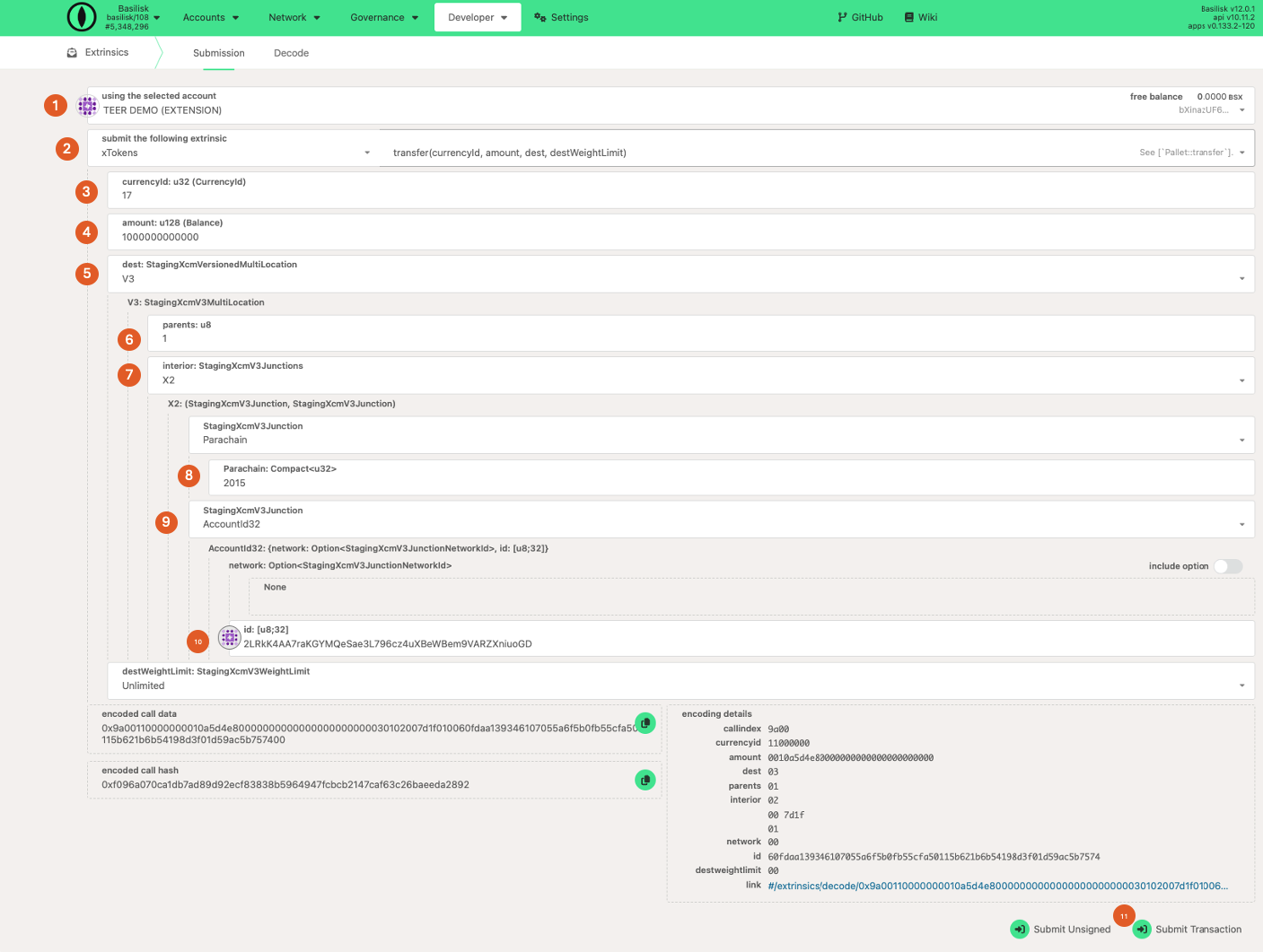Click the Basilisk logo icon
1263x952 pixels.
82,17
